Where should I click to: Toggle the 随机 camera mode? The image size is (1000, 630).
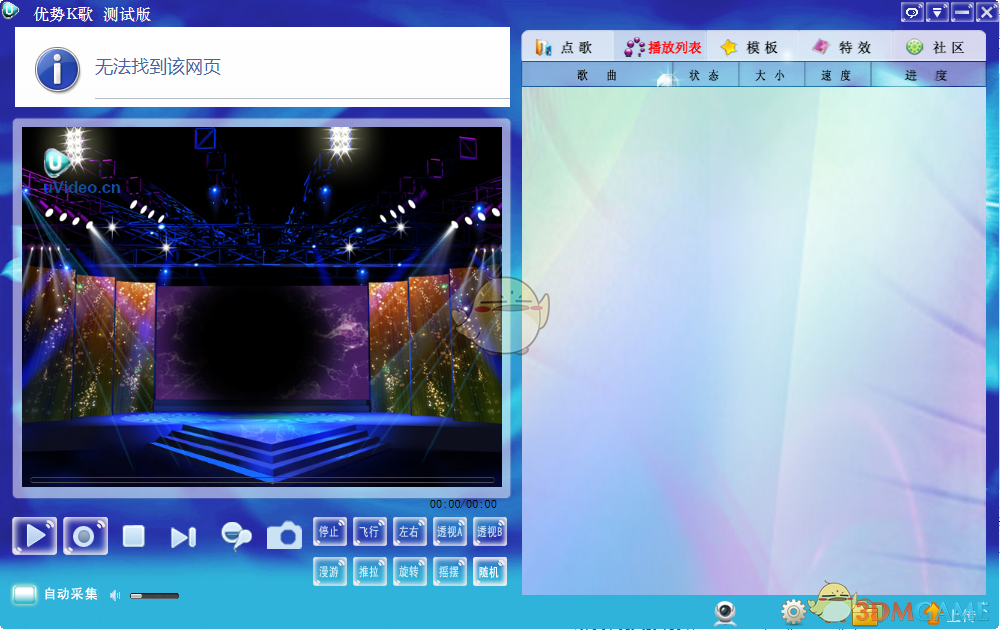[489, 572]
